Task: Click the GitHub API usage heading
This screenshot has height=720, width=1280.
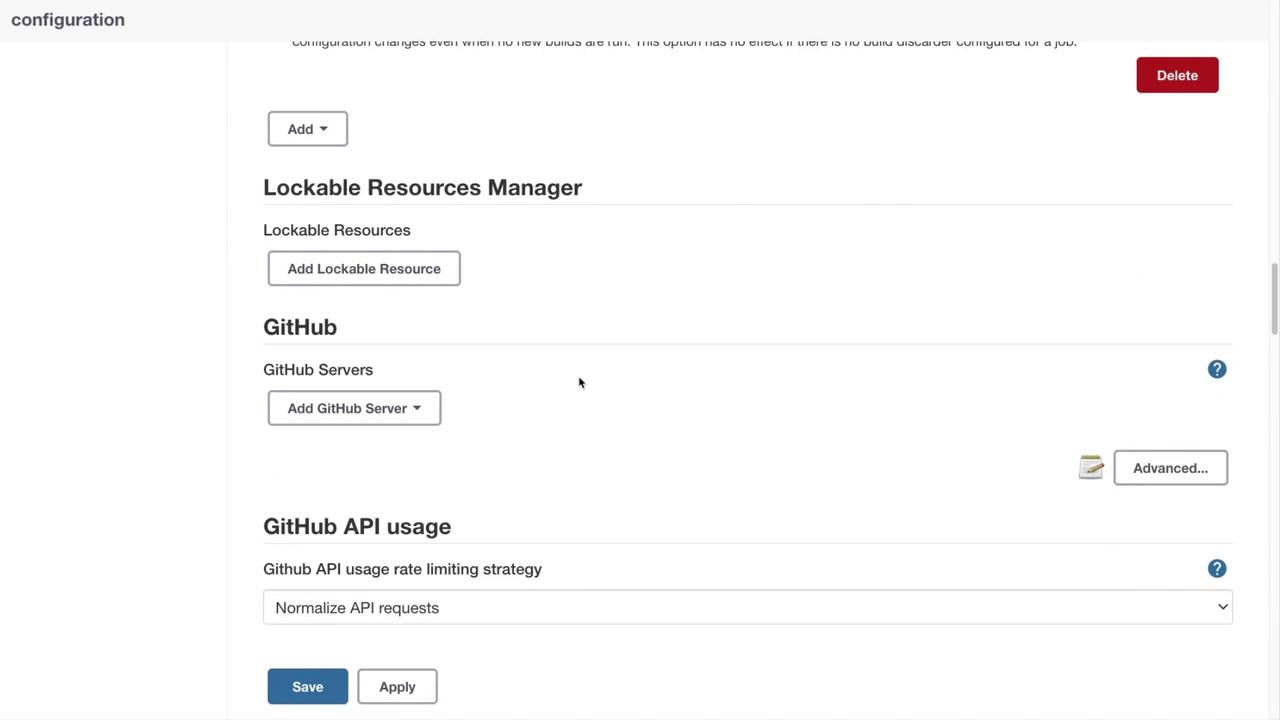Action: click(357, 526)
